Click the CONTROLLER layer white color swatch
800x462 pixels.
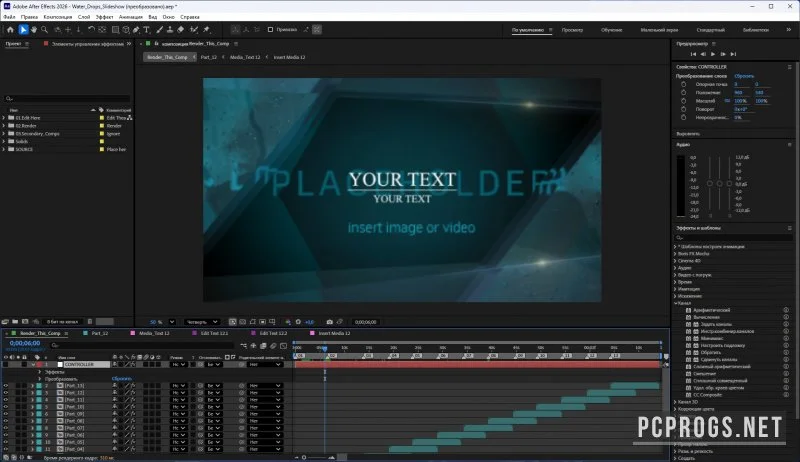[x=60, y=365]
